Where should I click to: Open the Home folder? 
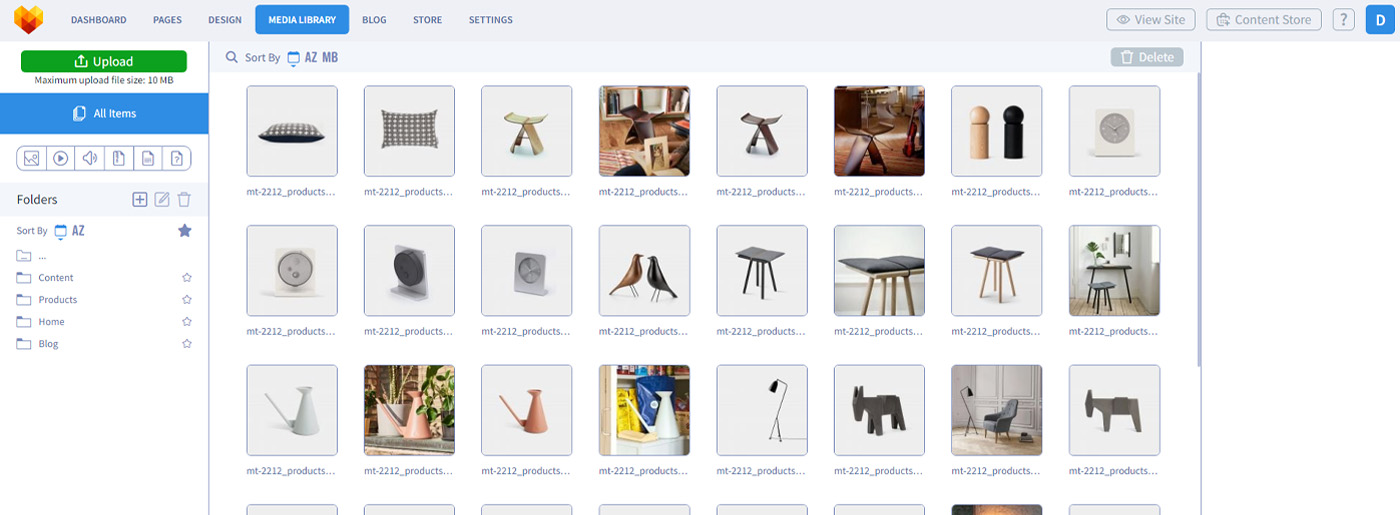pos(51,322)
